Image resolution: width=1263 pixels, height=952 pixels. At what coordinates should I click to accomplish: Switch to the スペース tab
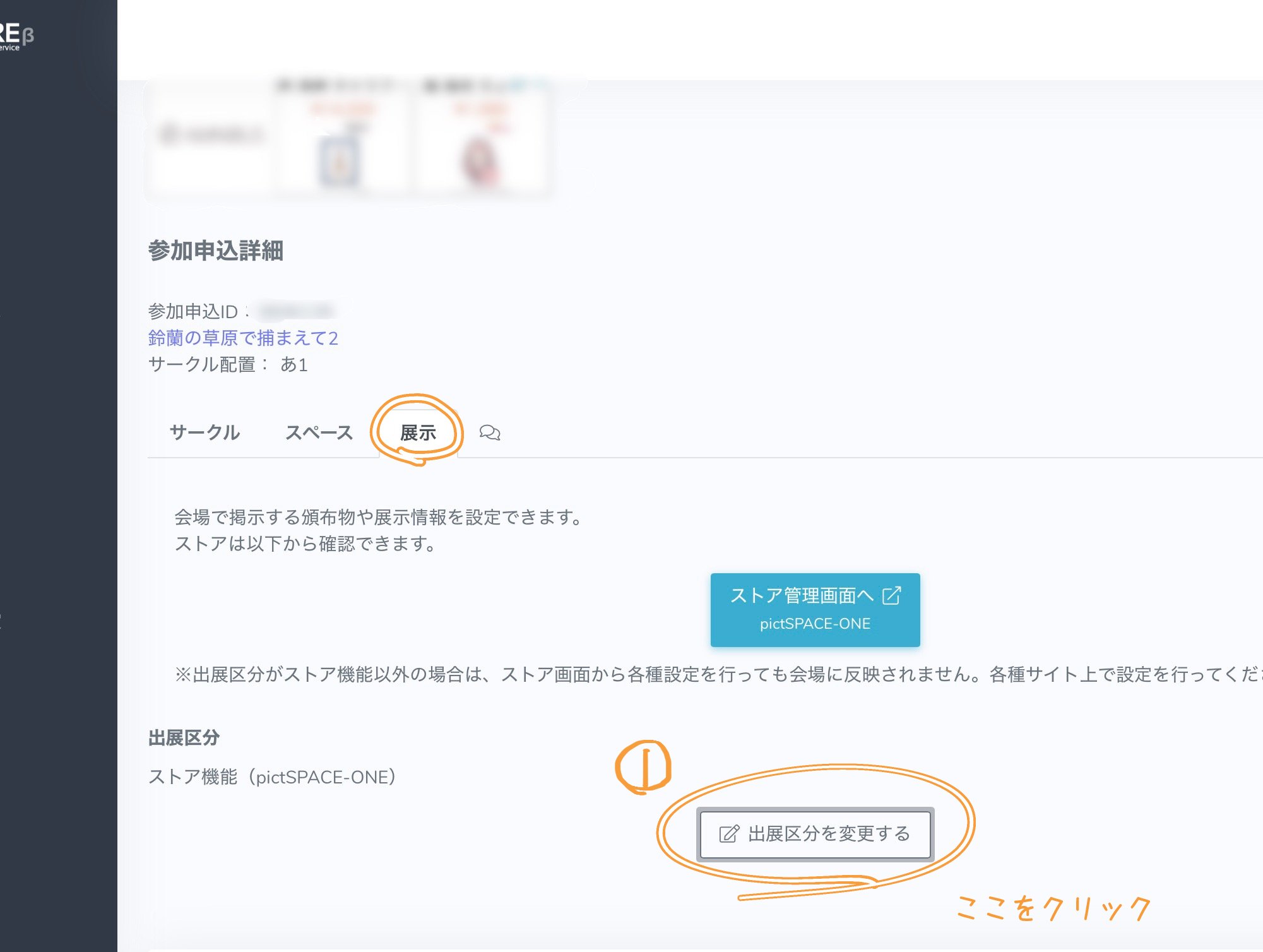pyautogui.click(x=319, y=433)
